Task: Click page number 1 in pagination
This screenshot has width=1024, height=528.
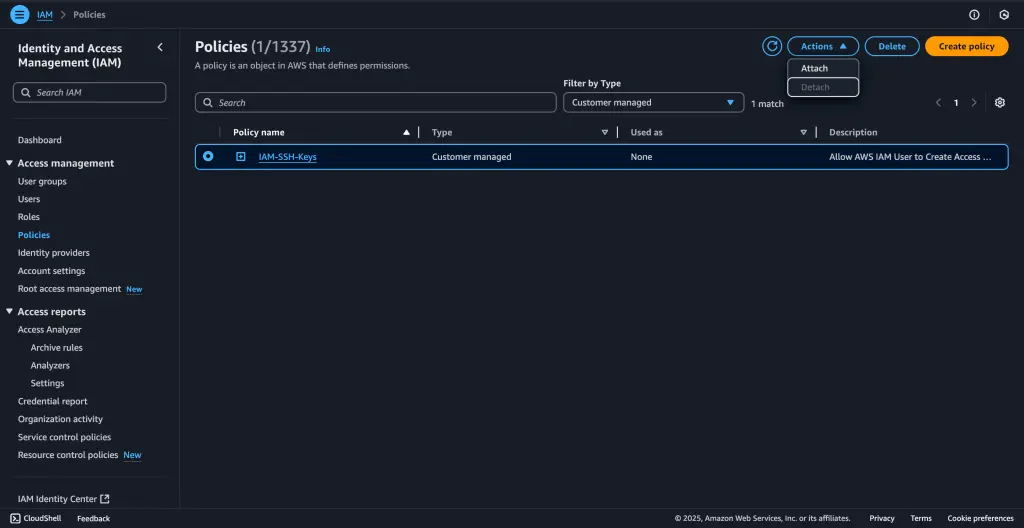Action: click(956, 103)
